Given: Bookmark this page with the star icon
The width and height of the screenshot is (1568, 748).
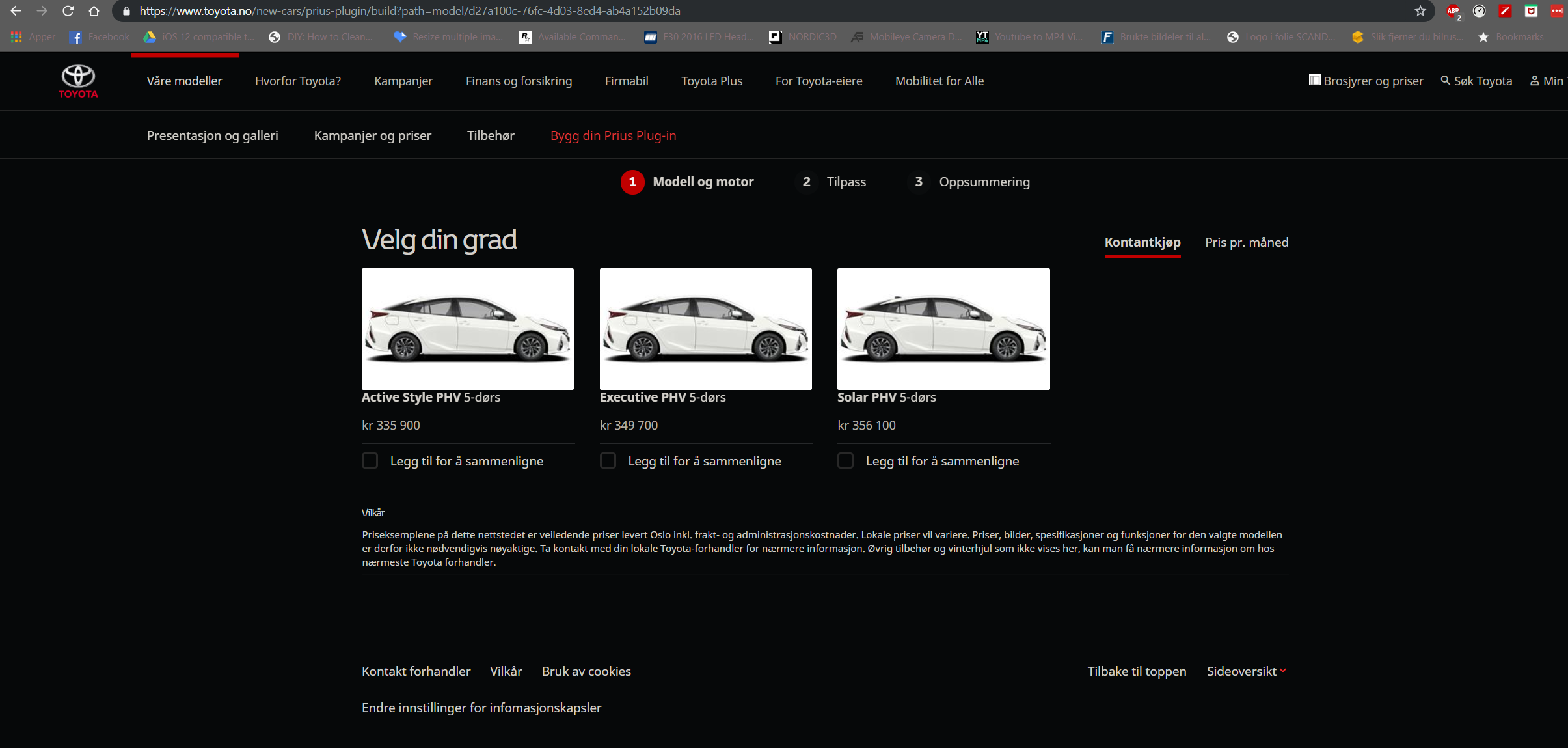Looking at the screenshot, I should pyautogui.click(x=1420, y=11).
